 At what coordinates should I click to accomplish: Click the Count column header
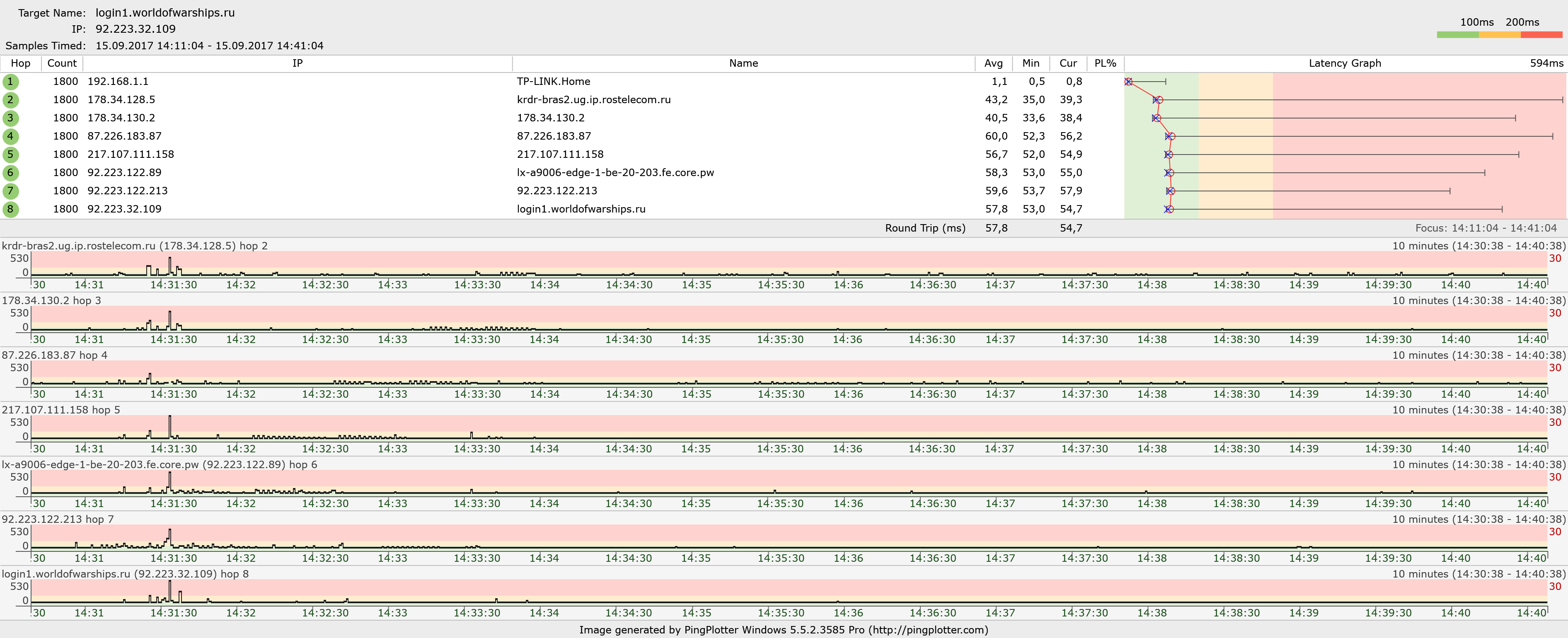pyautogui.click(x=62, y=63)
